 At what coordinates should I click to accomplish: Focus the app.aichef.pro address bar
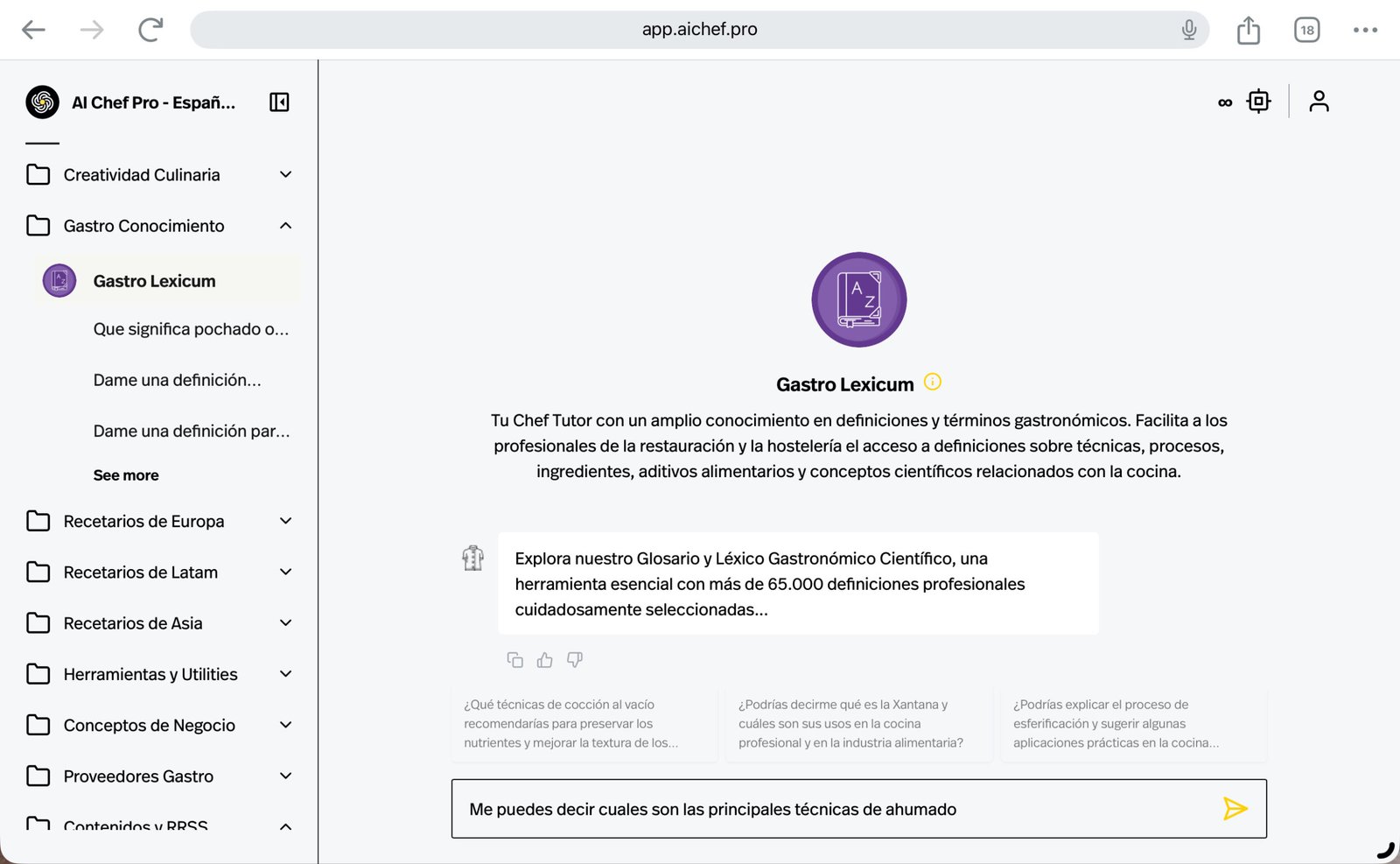pos(699,30)
